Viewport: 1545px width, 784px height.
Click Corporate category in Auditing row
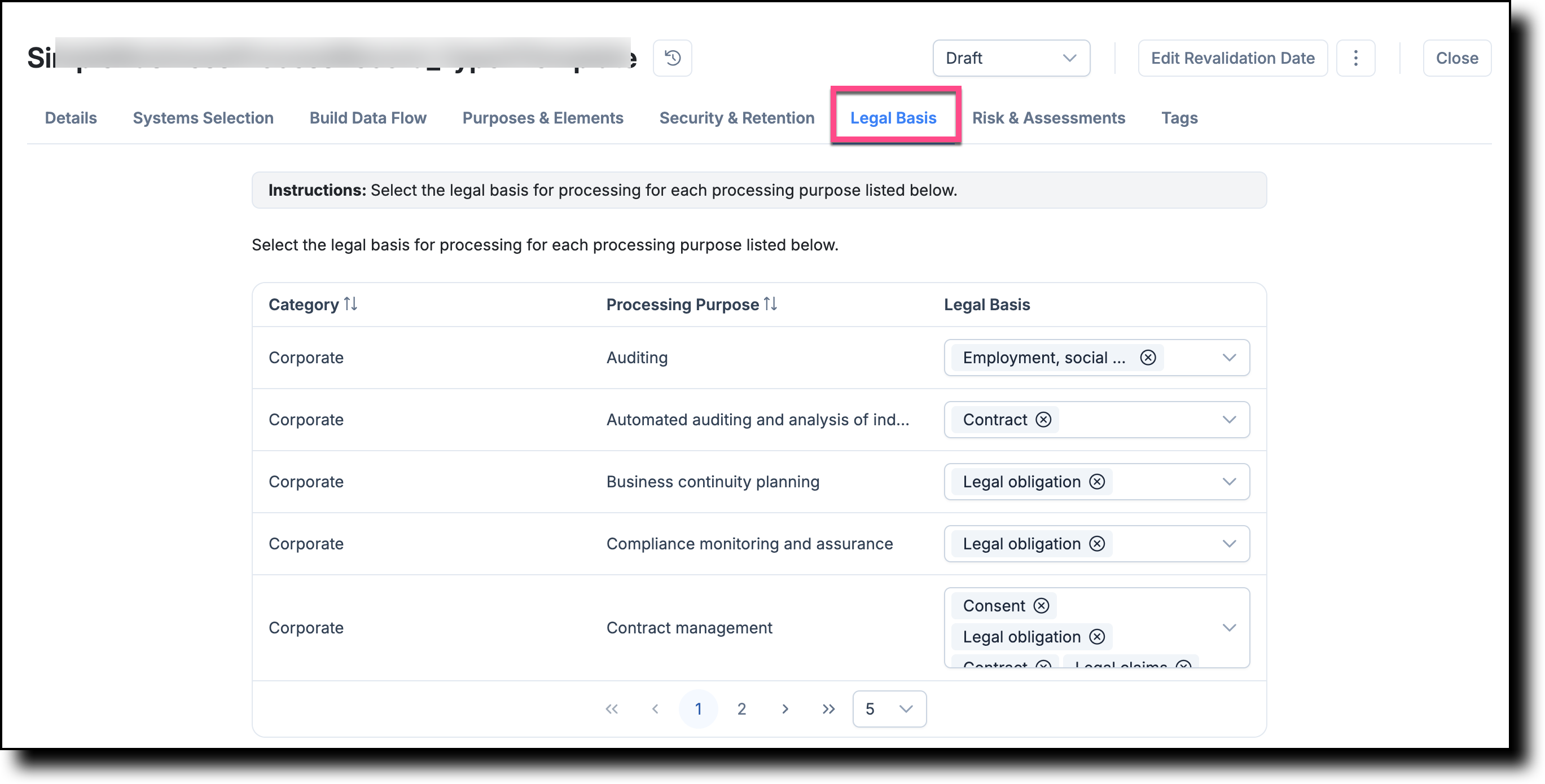(x=306, y=358)
